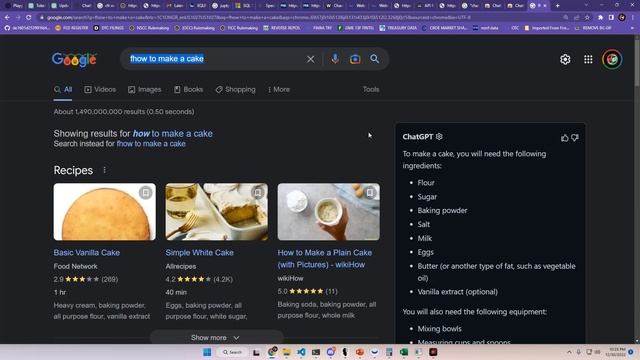Give thumbs down to ChatGPT answer
640x360 pixels.
point(575,138)
